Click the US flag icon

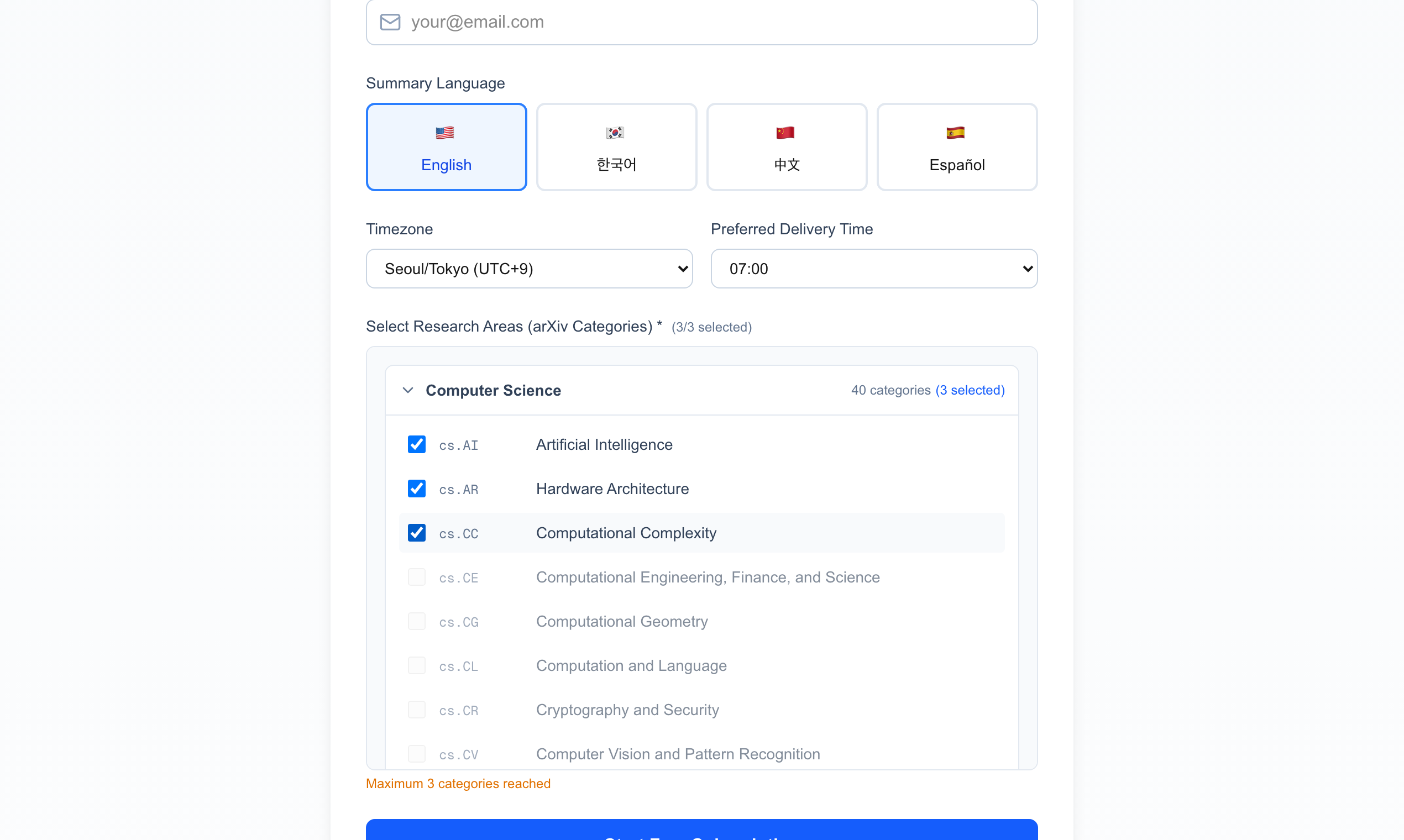(x=446, y=133)
